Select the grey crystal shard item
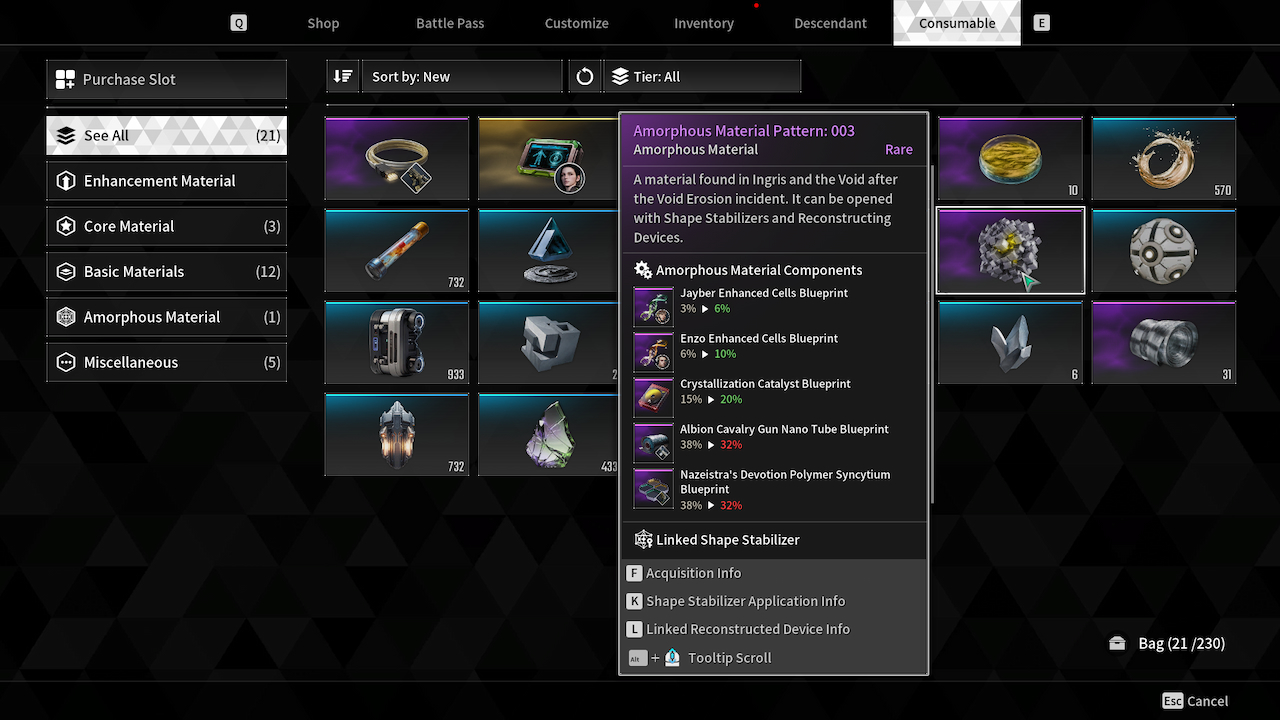 click(x=1010, y=343)
